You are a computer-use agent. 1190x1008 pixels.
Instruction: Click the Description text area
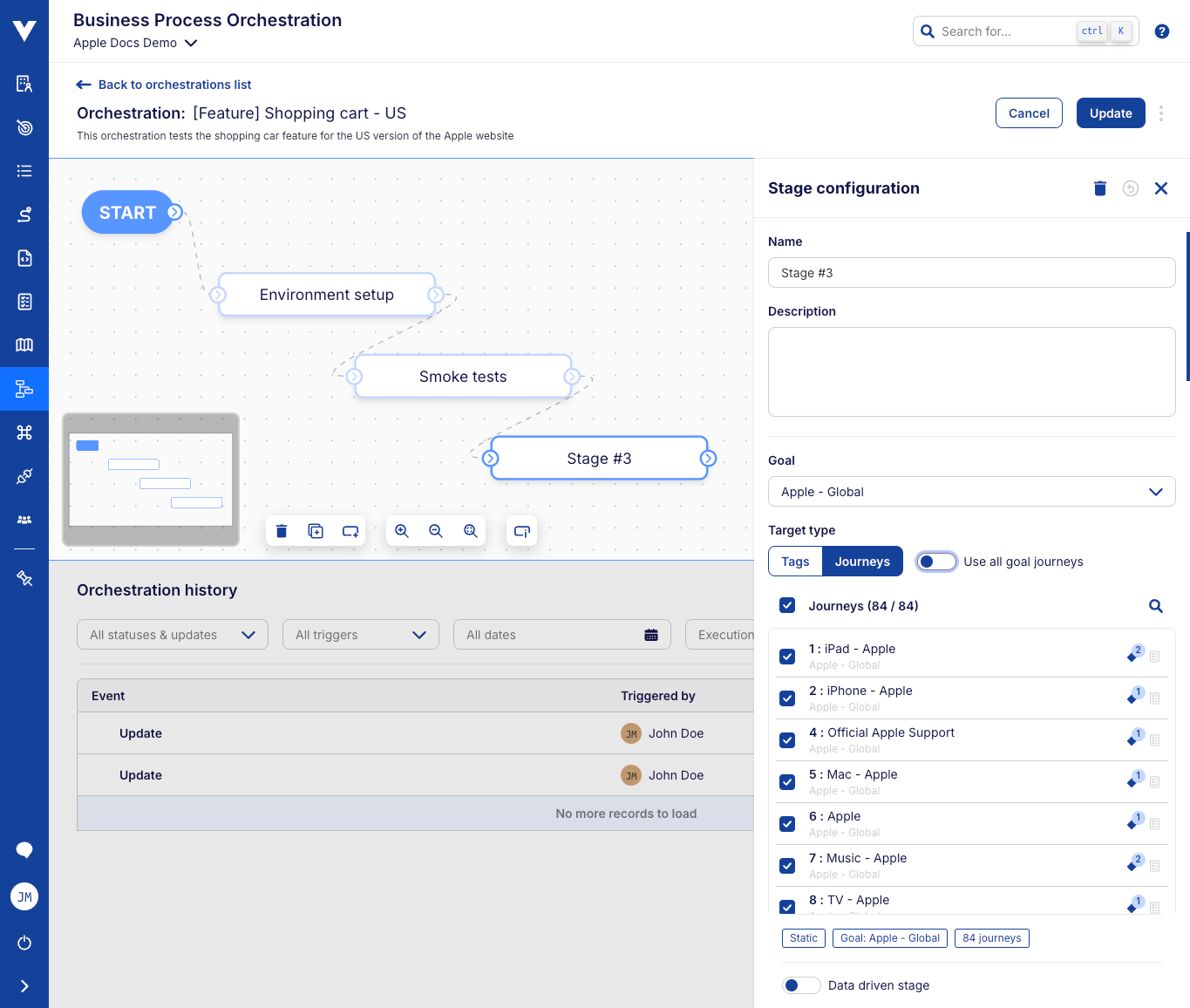pyautogui.click(x=971, y=372)
